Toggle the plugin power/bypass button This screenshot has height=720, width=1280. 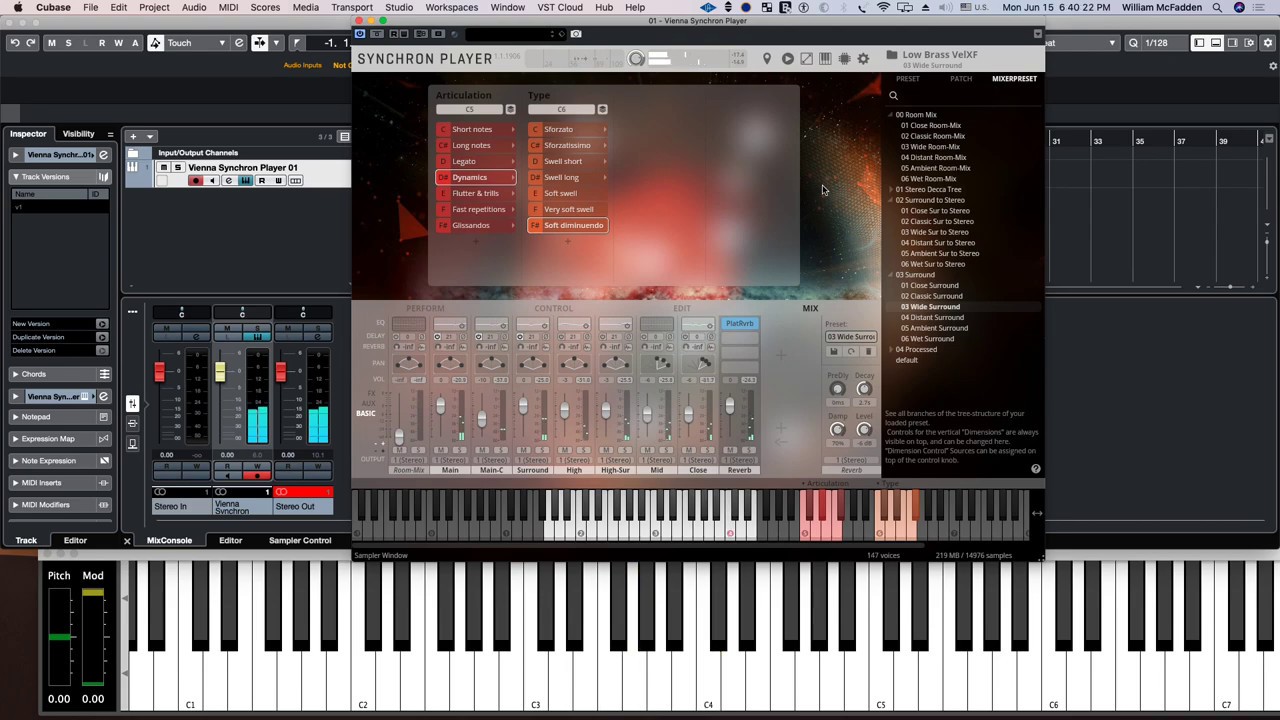[360, 34]
